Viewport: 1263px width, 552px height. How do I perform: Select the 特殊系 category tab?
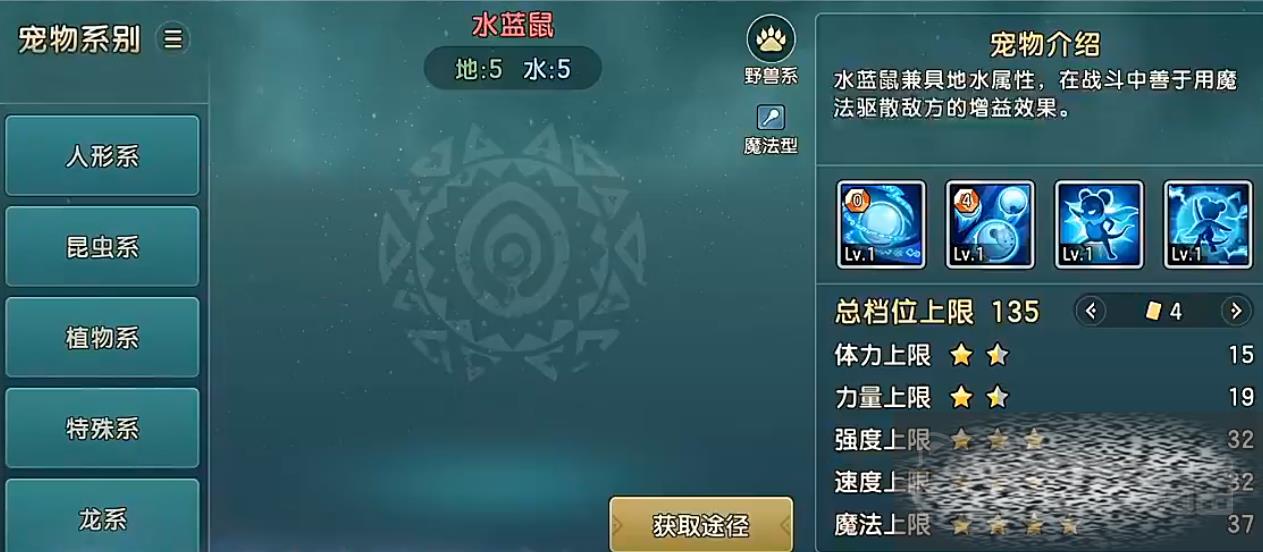103,429
